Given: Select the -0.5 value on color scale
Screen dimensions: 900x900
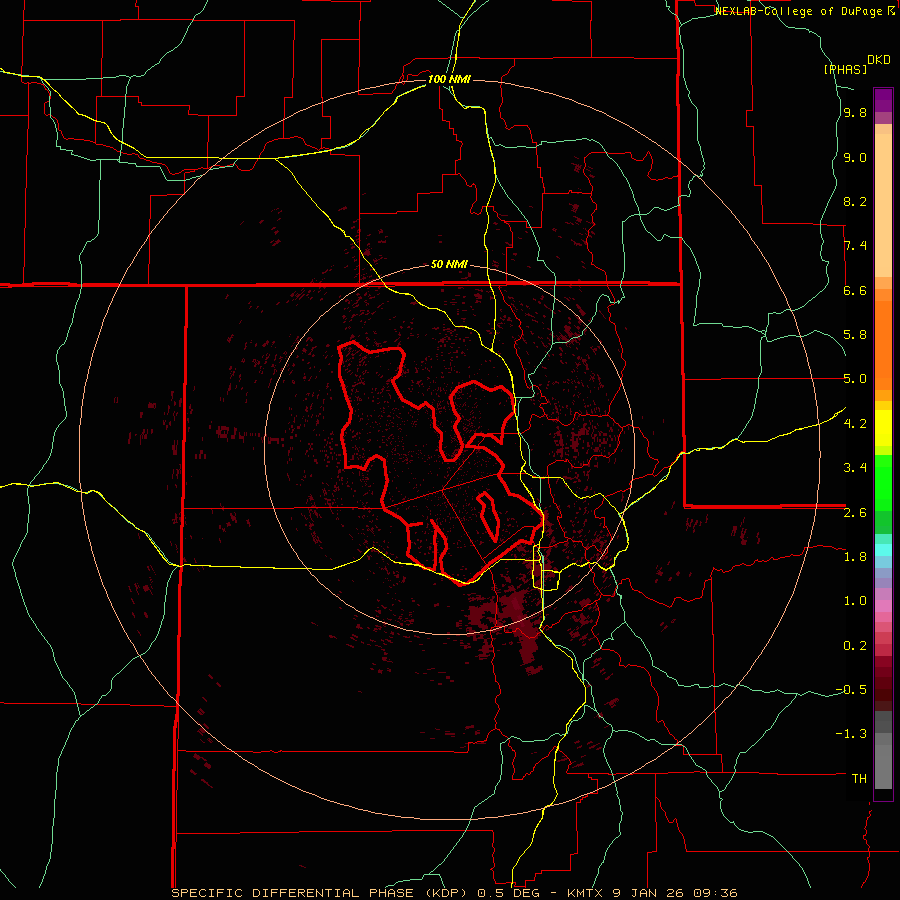Looking at the screenshot, I should 851,689.
